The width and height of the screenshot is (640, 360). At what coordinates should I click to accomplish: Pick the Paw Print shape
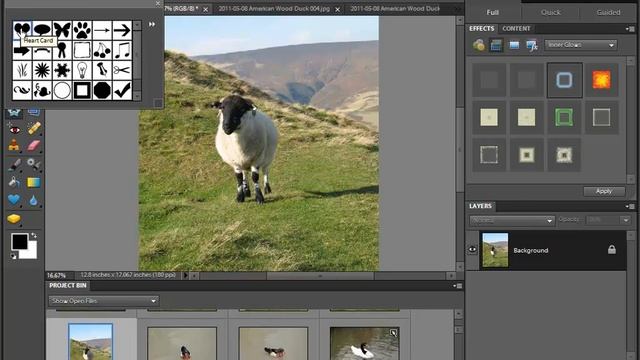tap(82, 29)
